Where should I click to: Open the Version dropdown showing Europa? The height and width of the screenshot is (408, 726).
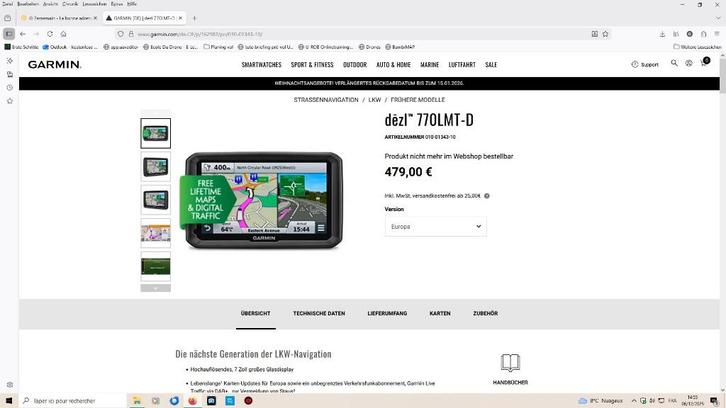[x=435, y=226]
